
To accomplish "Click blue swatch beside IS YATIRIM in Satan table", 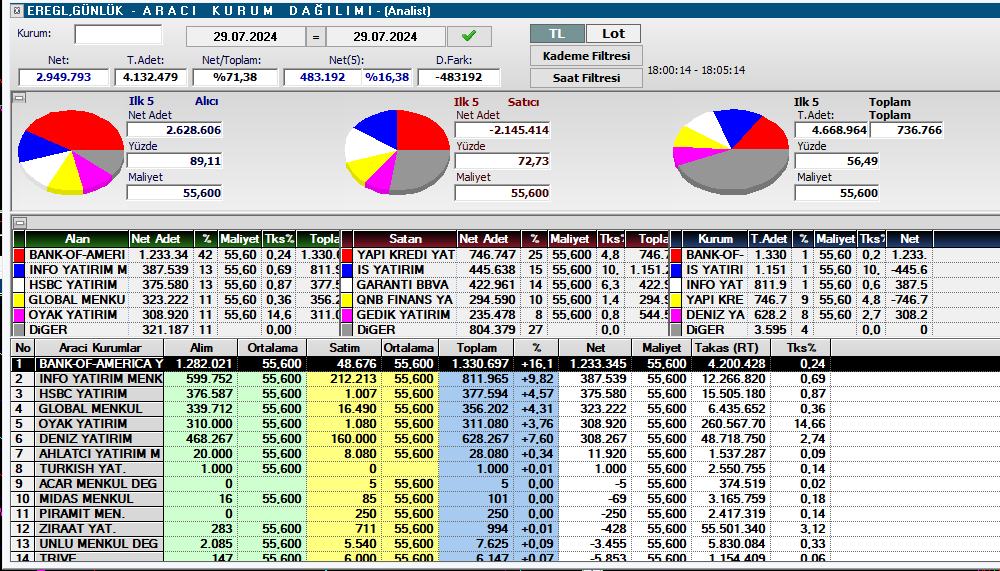I will click(x=347, y=270).
